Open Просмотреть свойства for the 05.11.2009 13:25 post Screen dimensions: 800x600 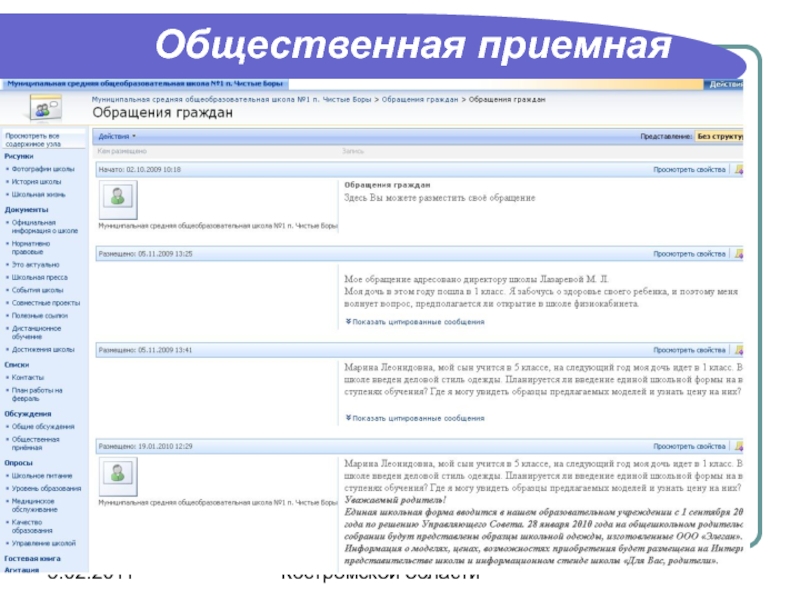click(x=689, y=254)
